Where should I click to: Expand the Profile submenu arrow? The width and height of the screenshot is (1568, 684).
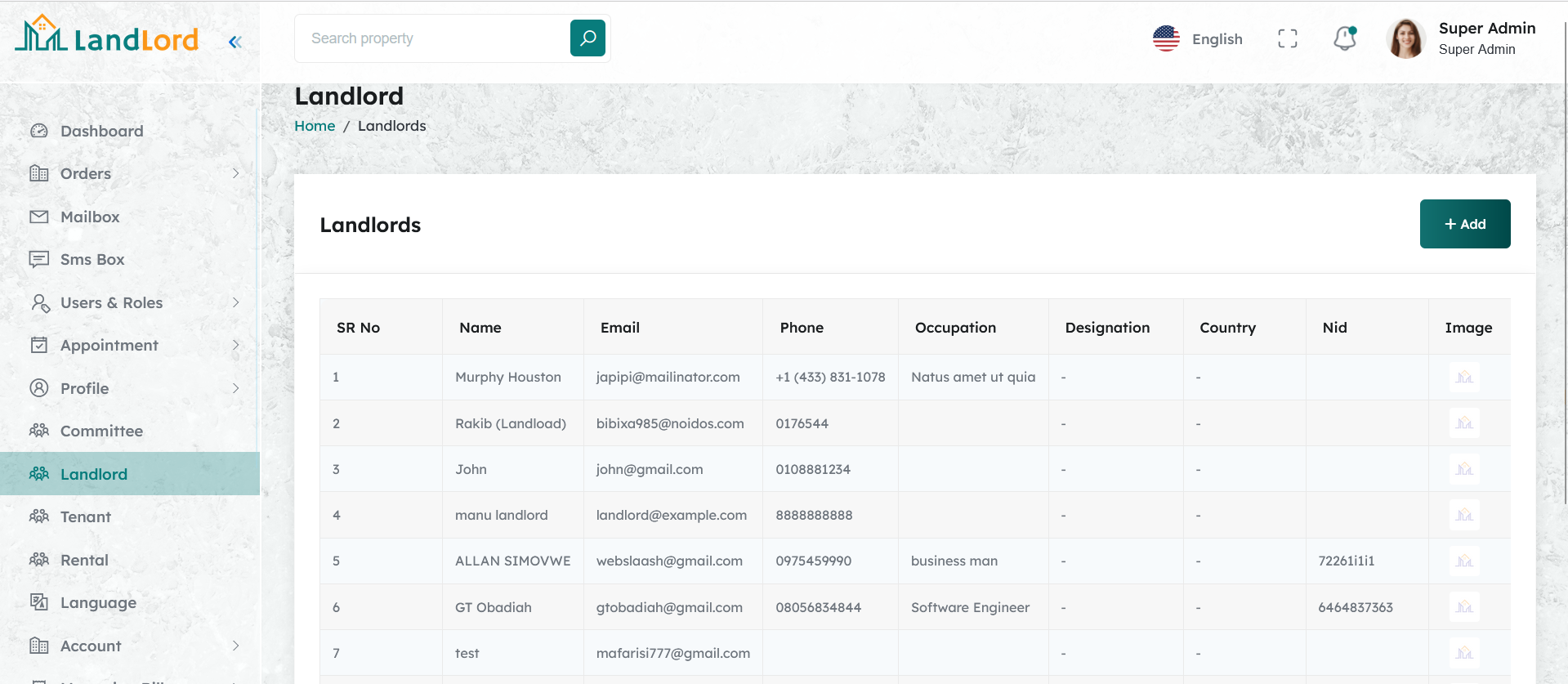[235, 388]
